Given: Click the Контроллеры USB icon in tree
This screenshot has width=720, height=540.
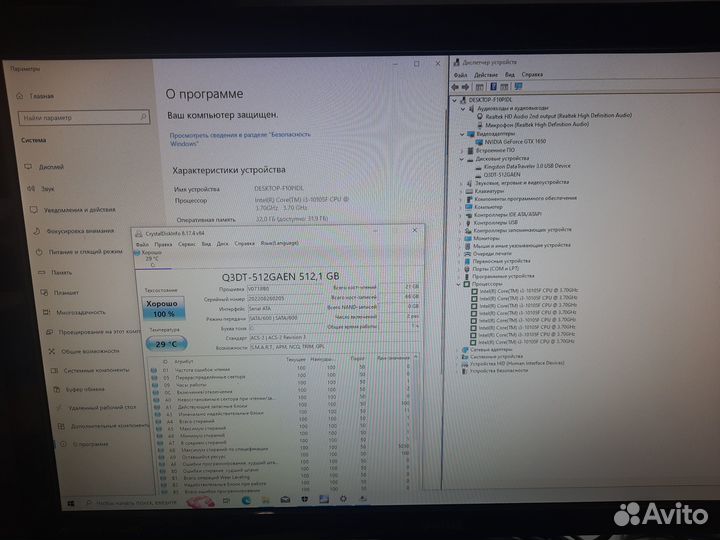Looking at the screenshot, I should click(x=468, y=222).
